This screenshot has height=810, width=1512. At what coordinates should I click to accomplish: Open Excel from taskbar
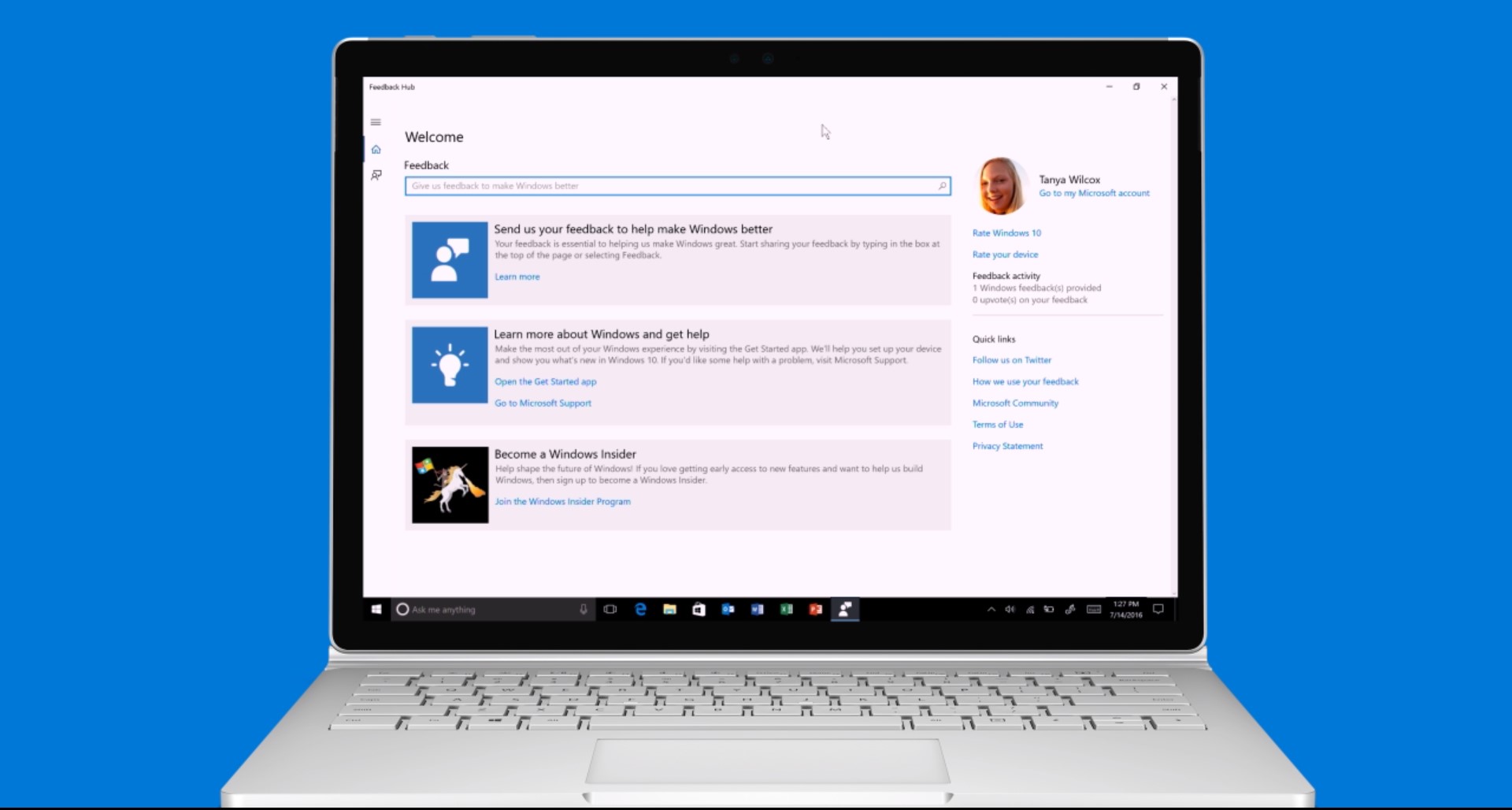pos(786,609)
